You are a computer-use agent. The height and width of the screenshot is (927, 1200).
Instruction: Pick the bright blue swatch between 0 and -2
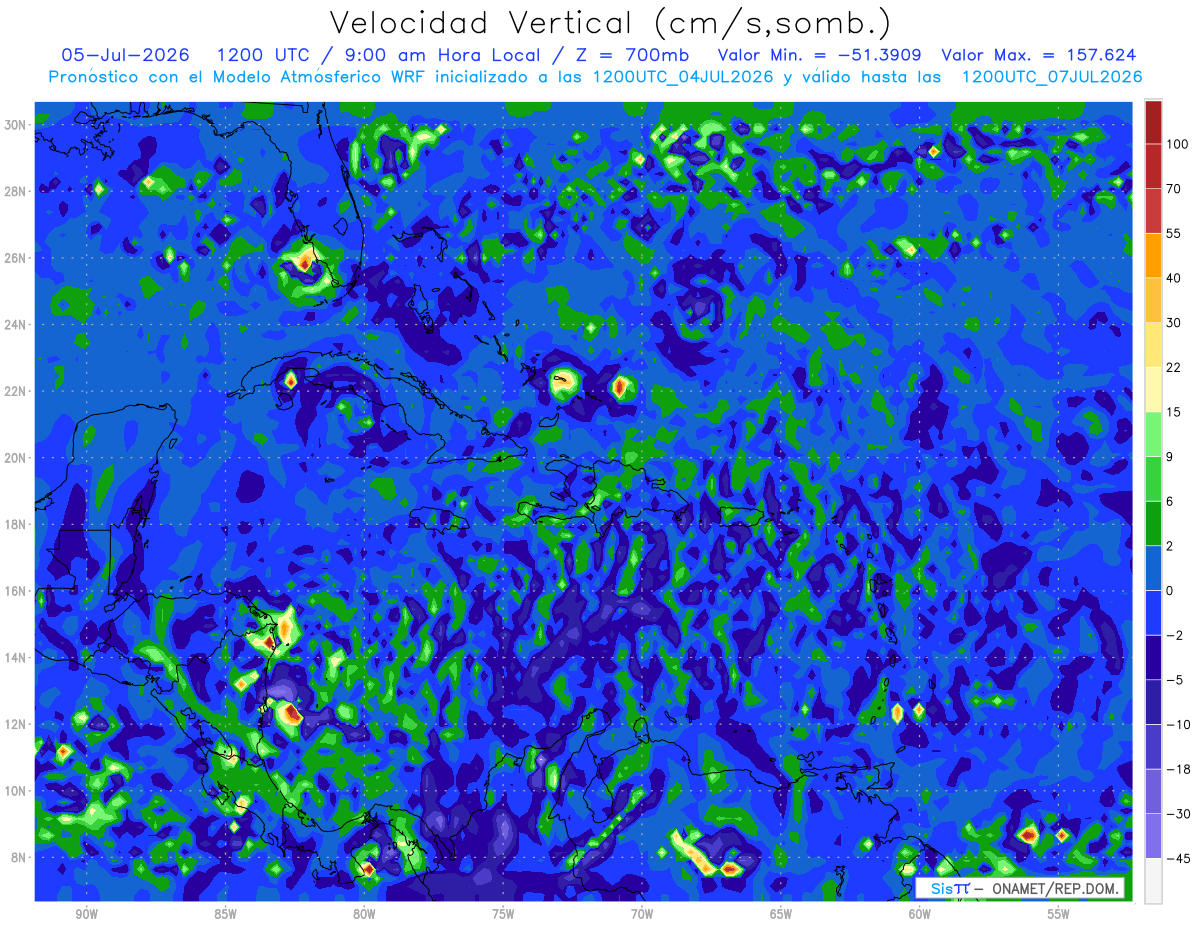pos(1153,613)
